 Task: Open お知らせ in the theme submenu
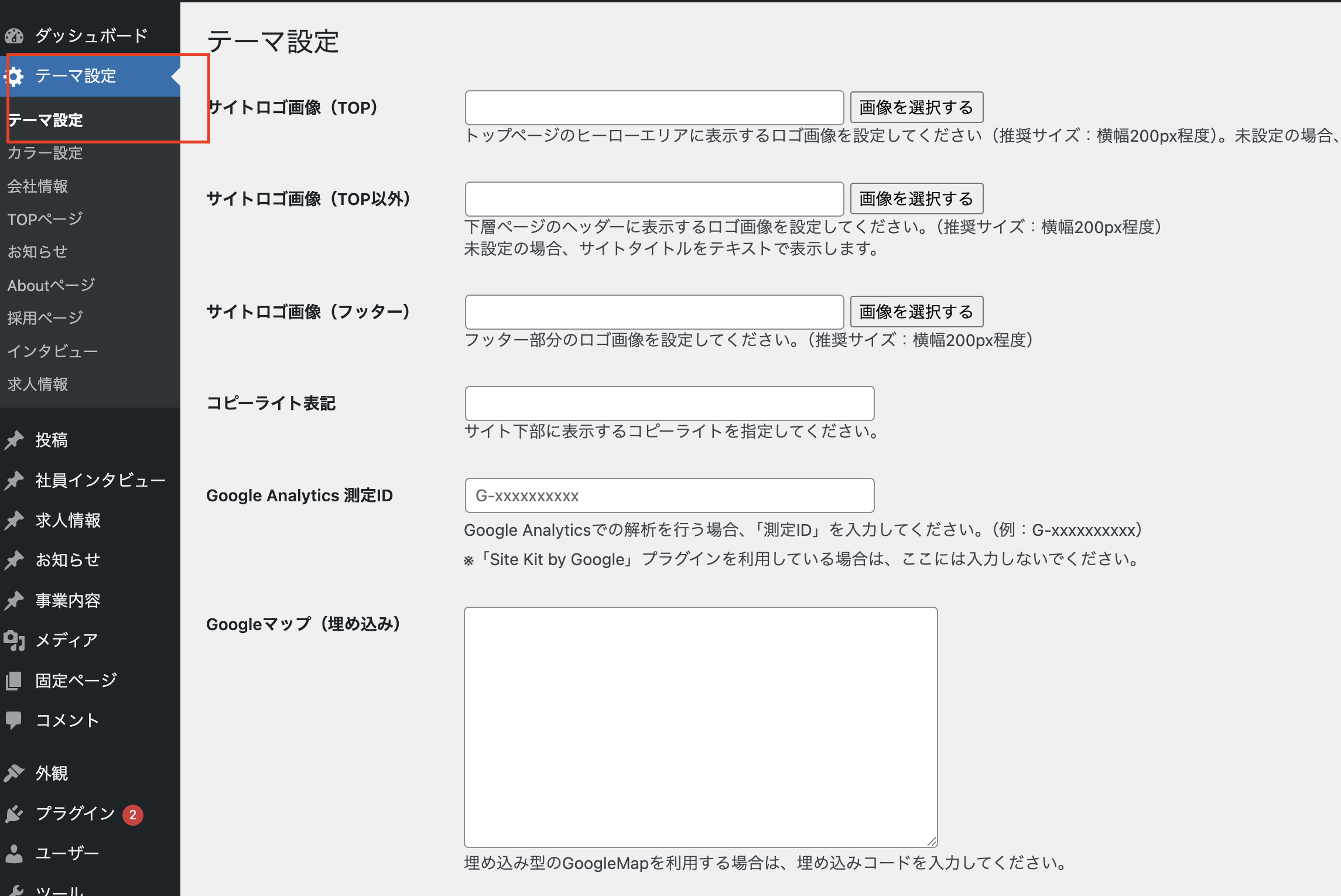click(x=38, y=252)
